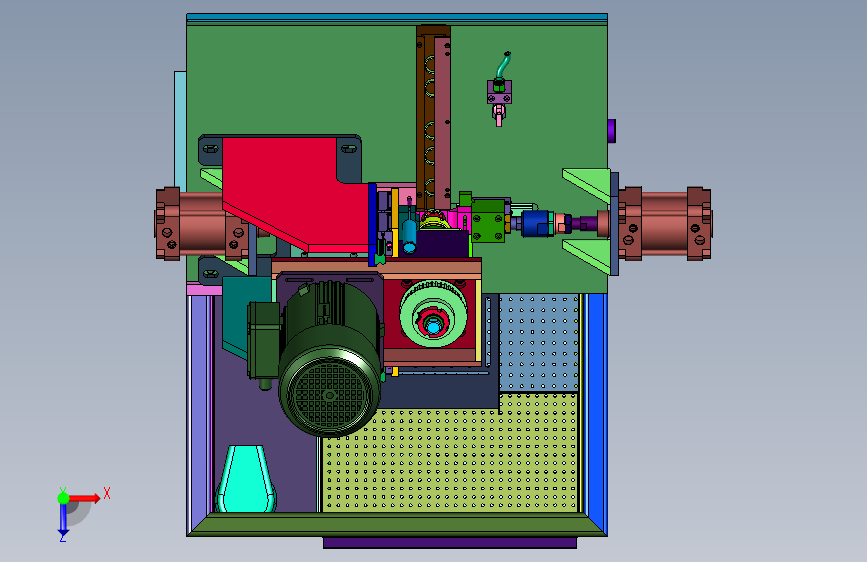This screenshot has width=867, height=562.
Task: Select the left brown pneumatic cylinder
Action: [202, 223]
